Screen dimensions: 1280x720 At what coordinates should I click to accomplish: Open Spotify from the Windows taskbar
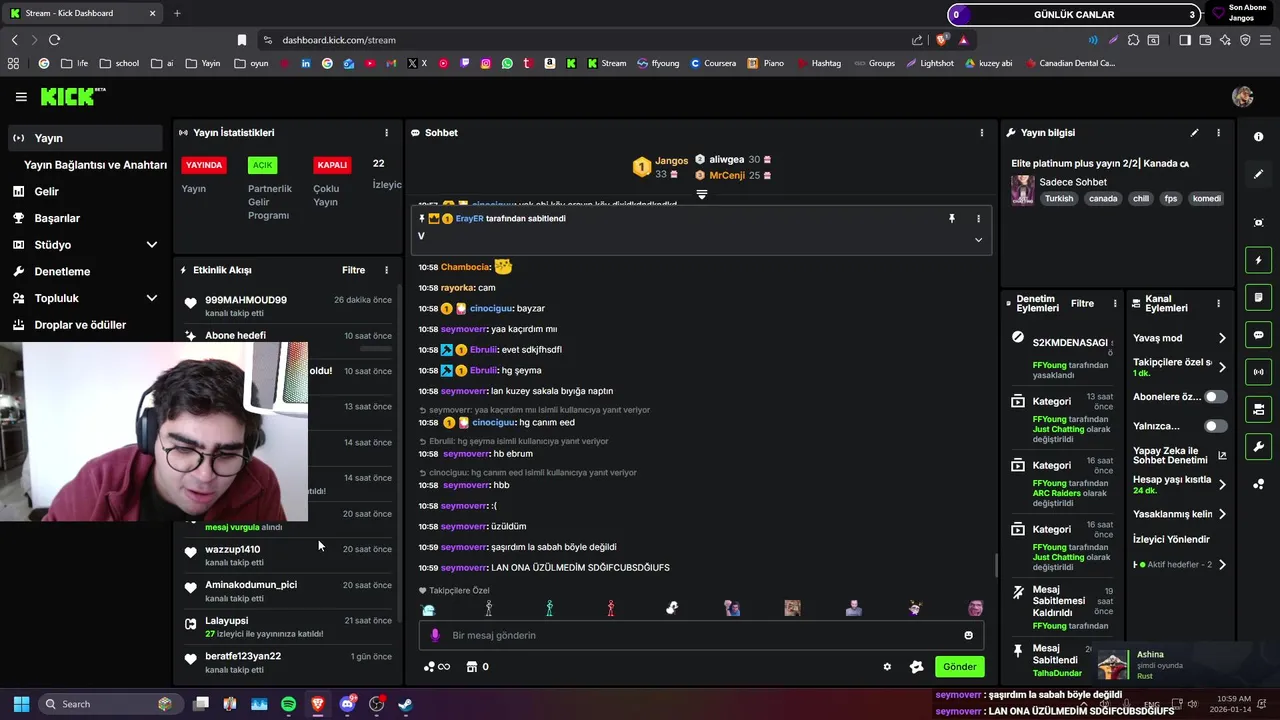tap(288, 704)
